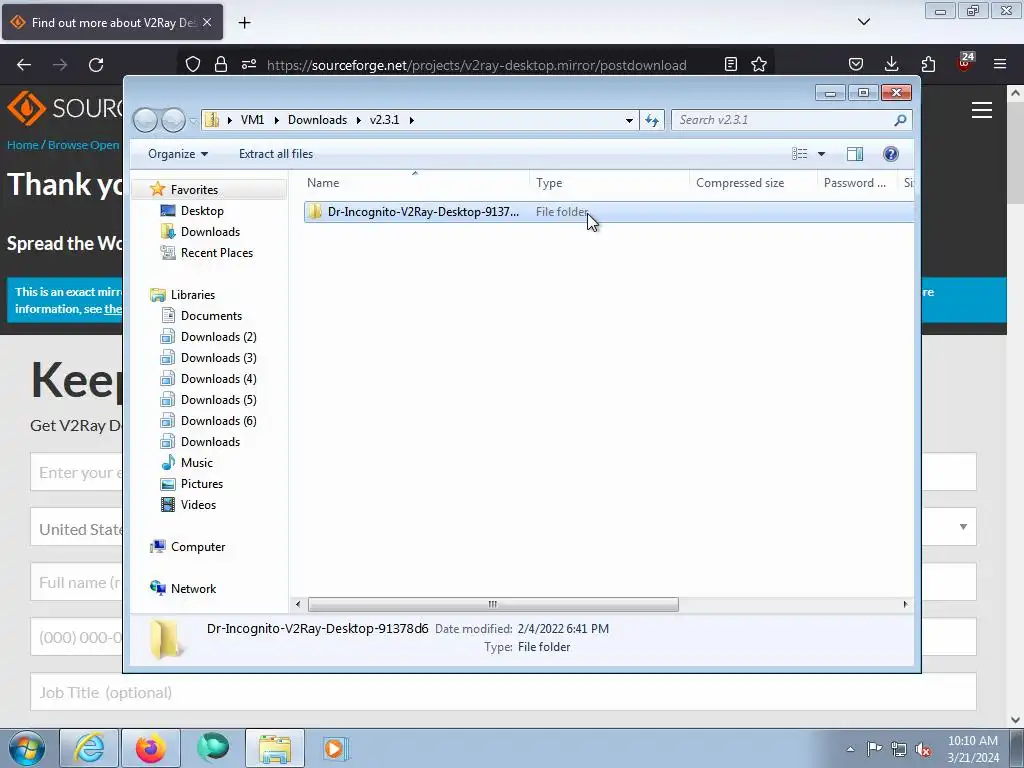Expand breadcrumb arrow after VM1

[276, 120]
